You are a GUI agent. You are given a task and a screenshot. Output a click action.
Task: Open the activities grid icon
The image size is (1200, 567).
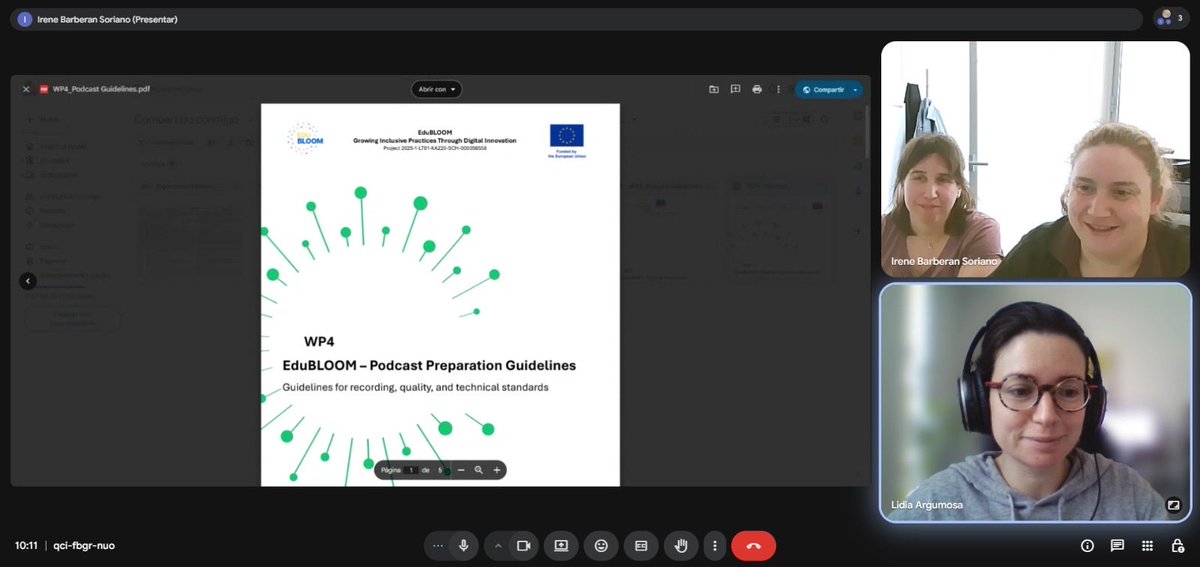(x=1147, y=545)
